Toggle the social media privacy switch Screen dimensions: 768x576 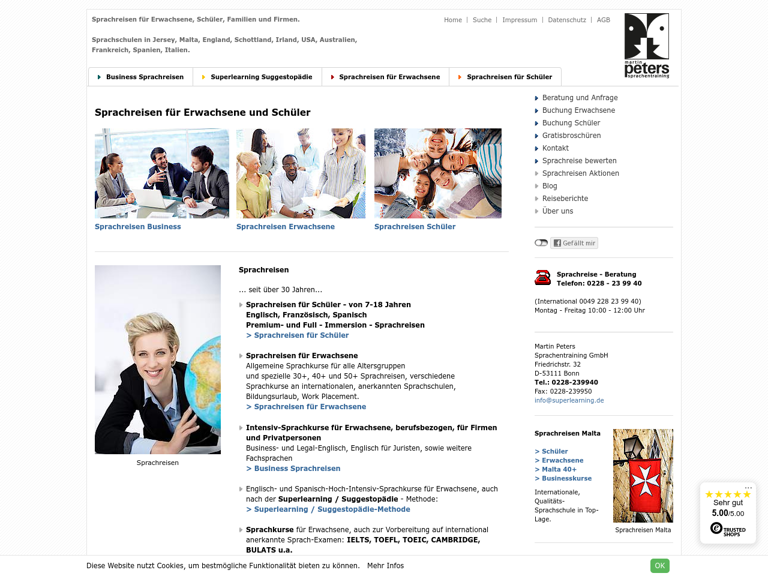541,243
